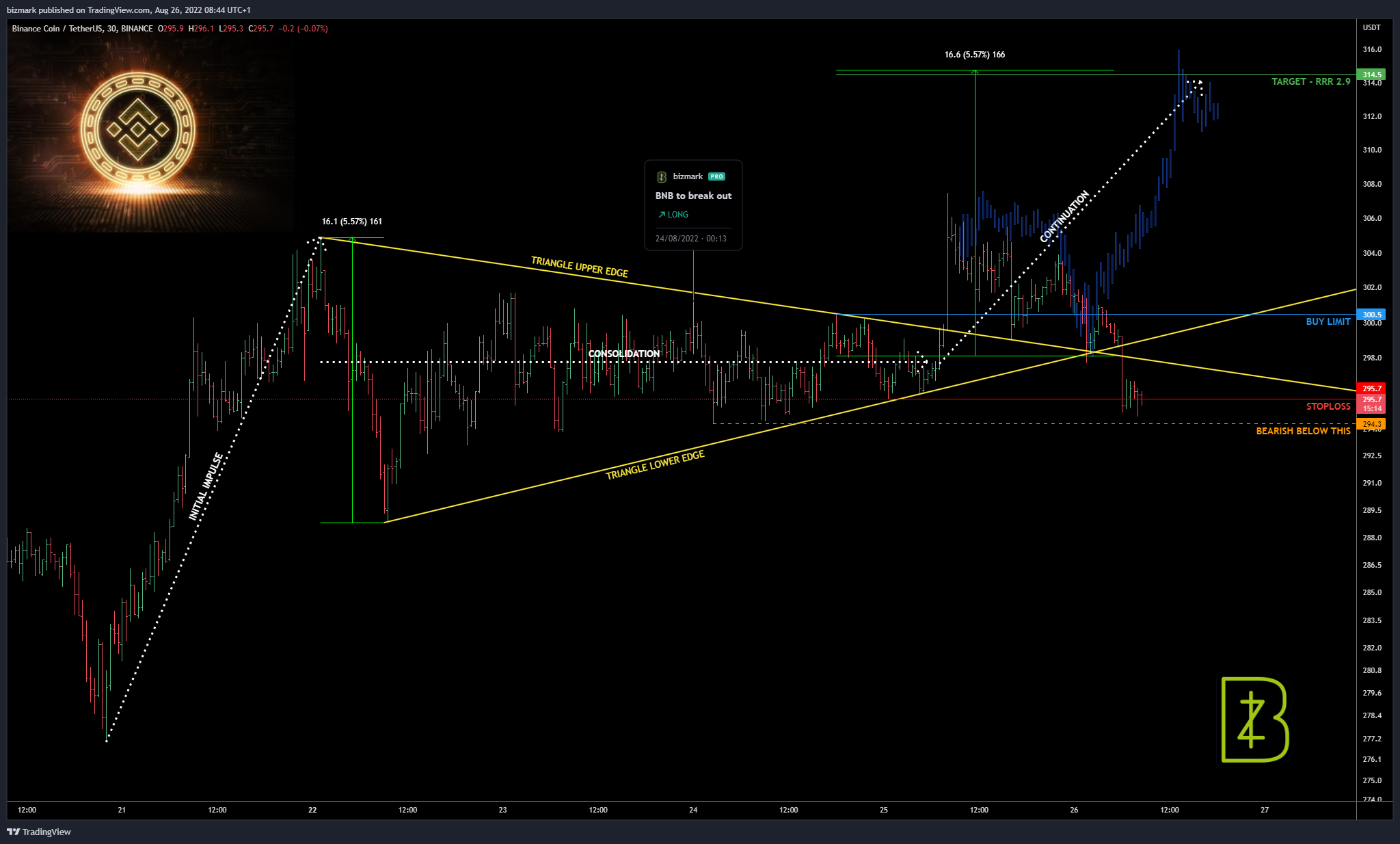Click the PRO badge next to bizmark
The image size is (1400, 844).
pyautogui.click(x=716, y=176)
